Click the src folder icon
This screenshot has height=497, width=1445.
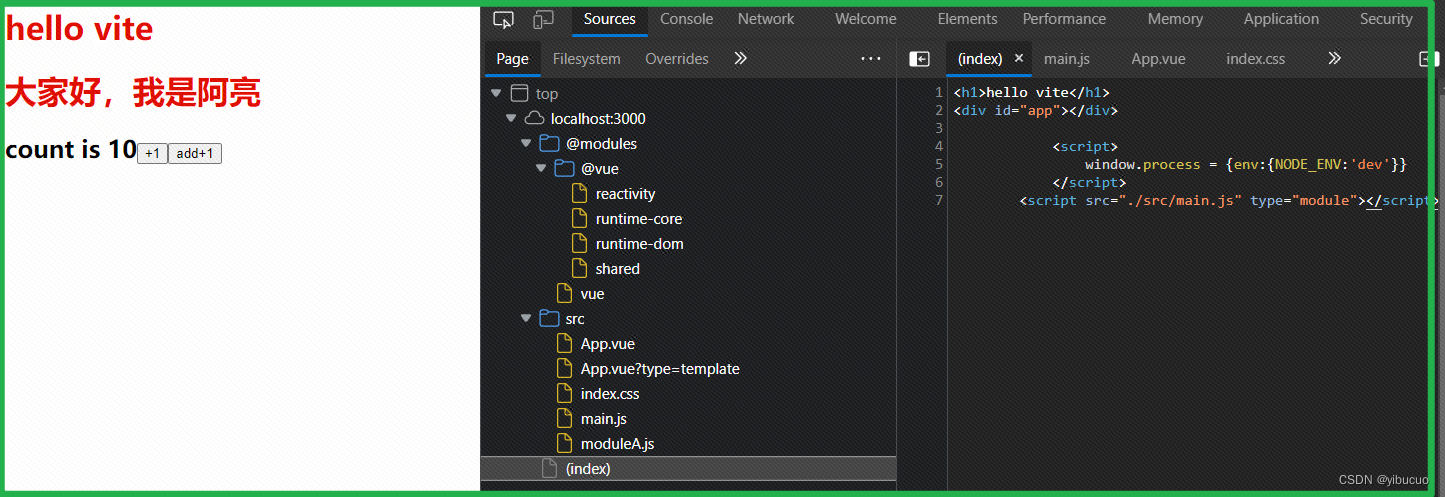point(549,318)
